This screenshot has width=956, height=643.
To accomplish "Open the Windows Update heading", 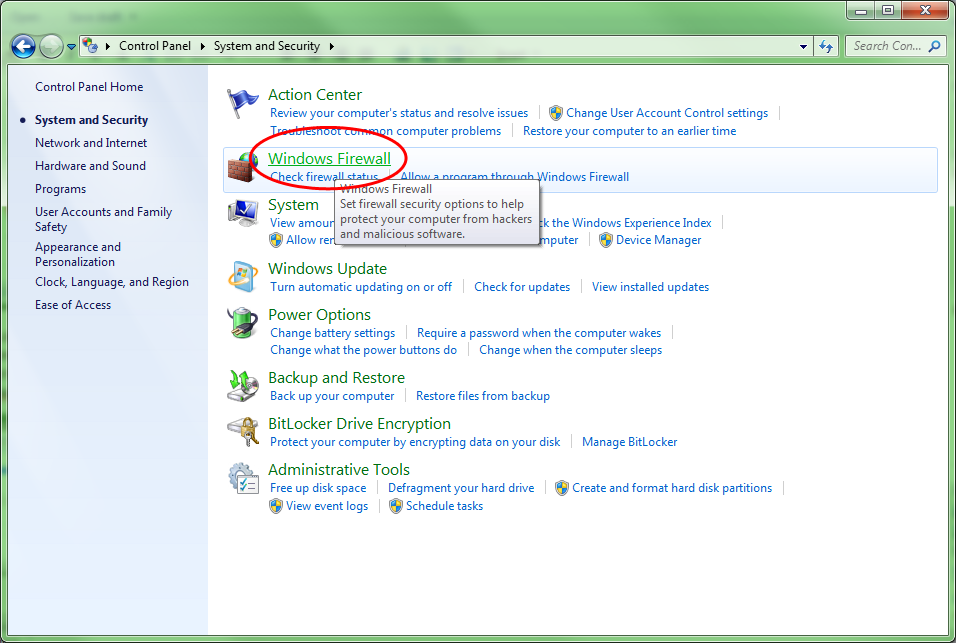I will click(x=327, y=269).
